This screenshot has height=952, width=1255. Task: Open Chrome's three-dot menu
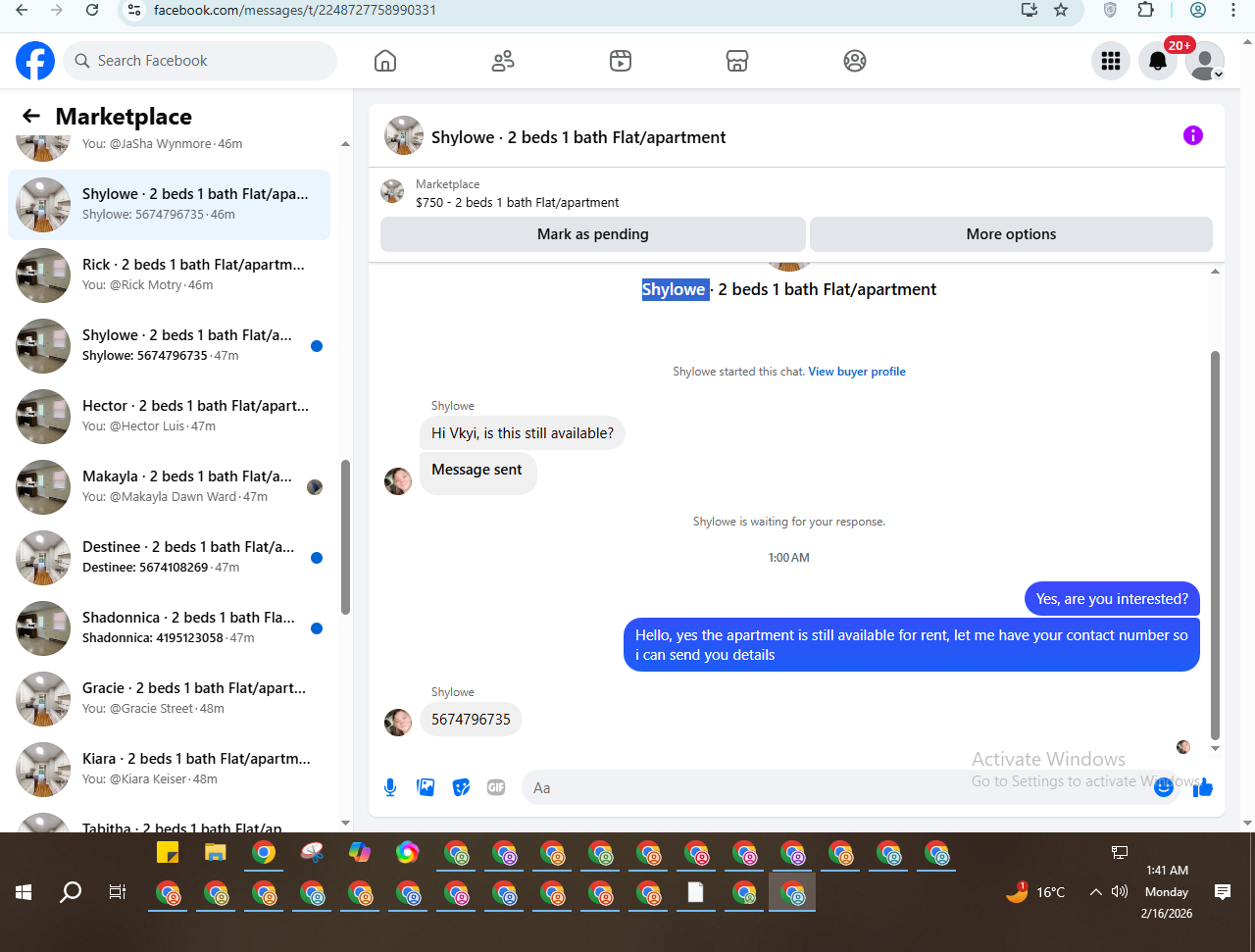point(1233,10)
